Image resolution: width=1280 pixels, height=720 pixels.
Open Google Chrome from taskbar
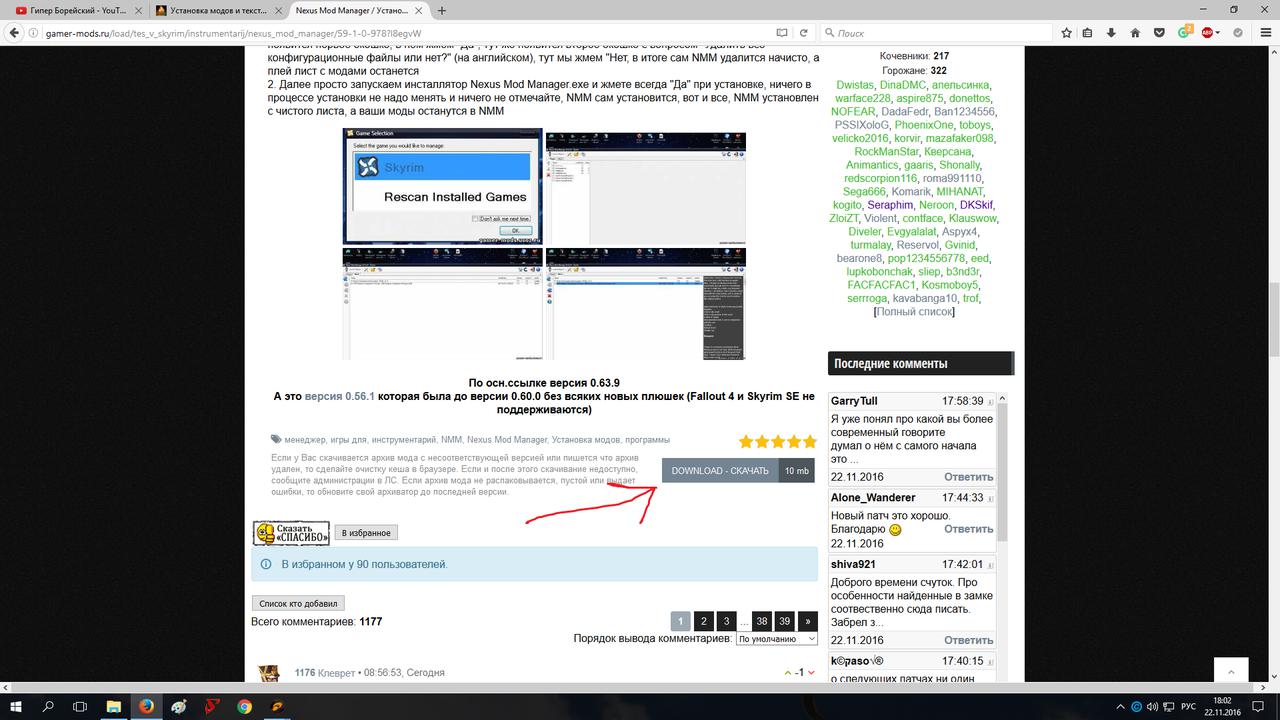(244, 706)
